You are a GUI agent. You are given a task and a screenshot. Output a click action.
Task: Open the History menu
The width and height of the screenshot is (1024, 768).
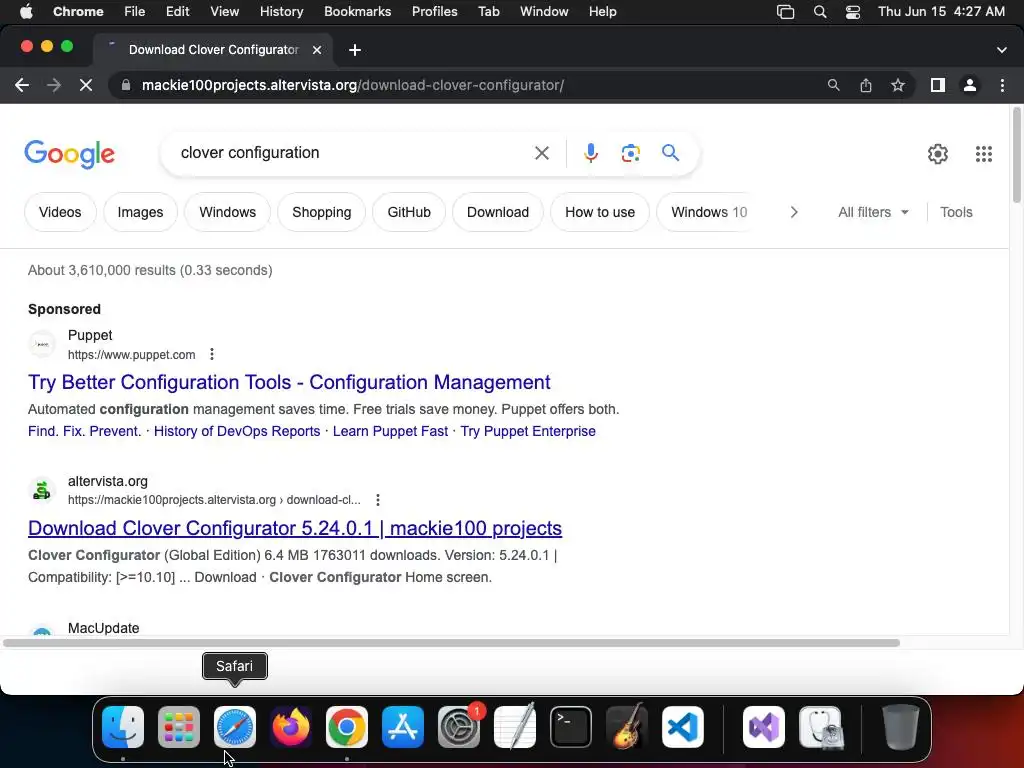coord(281,12)
